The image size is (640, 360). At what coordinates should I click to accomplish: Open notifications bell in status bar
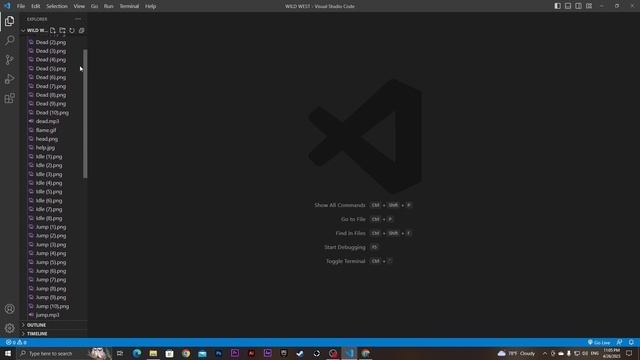click(x=631, y=342)
